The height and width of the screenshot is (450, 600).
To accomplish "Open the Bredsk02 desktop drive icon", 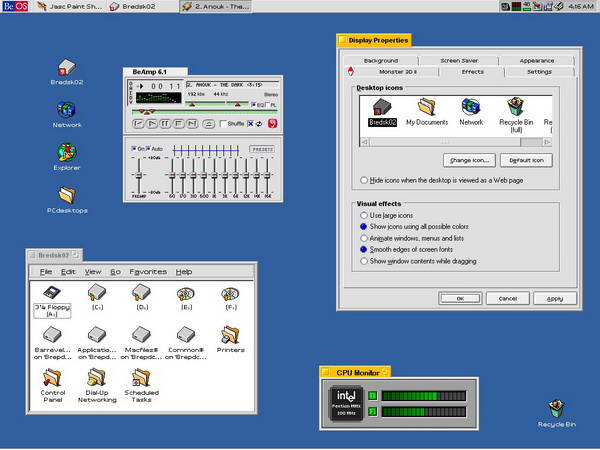I will pyautogui.click(x=67, y=67).
